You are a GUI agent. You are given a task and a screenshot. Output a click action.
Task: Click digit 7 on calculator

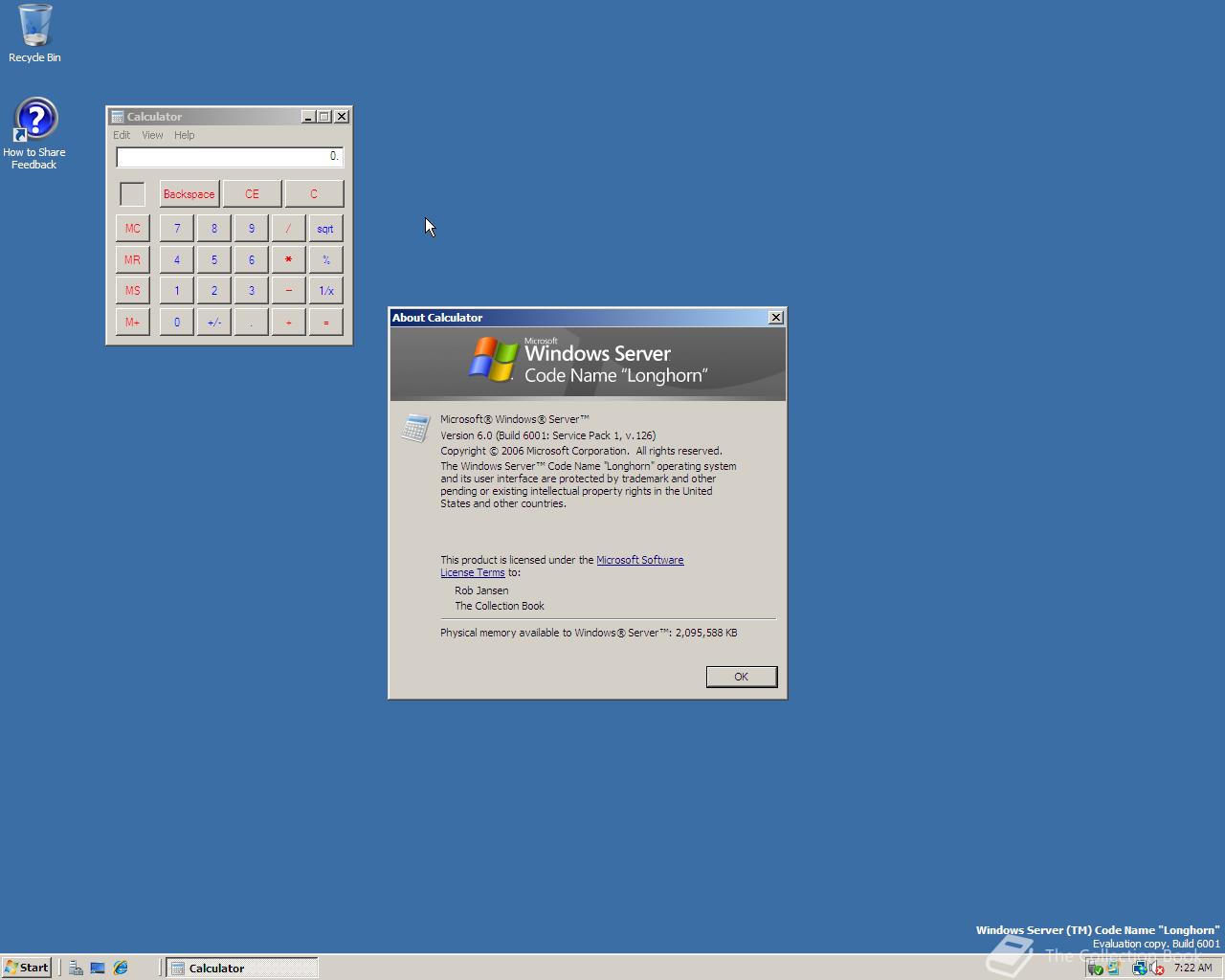click(x=176, y=229)
